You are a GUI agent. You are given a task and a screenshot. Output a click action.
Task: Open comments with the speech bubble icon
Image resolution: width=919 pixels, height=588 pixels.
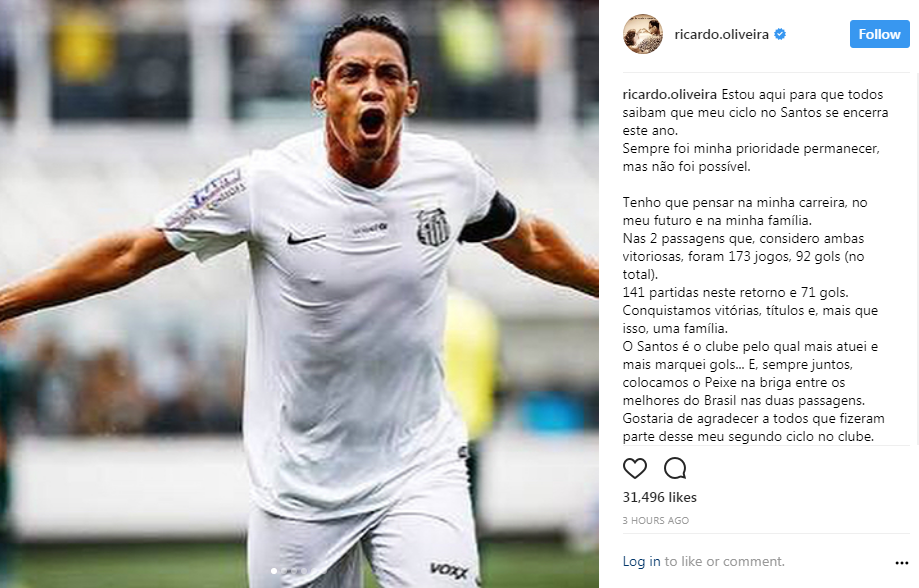click(x=675, y=468)
